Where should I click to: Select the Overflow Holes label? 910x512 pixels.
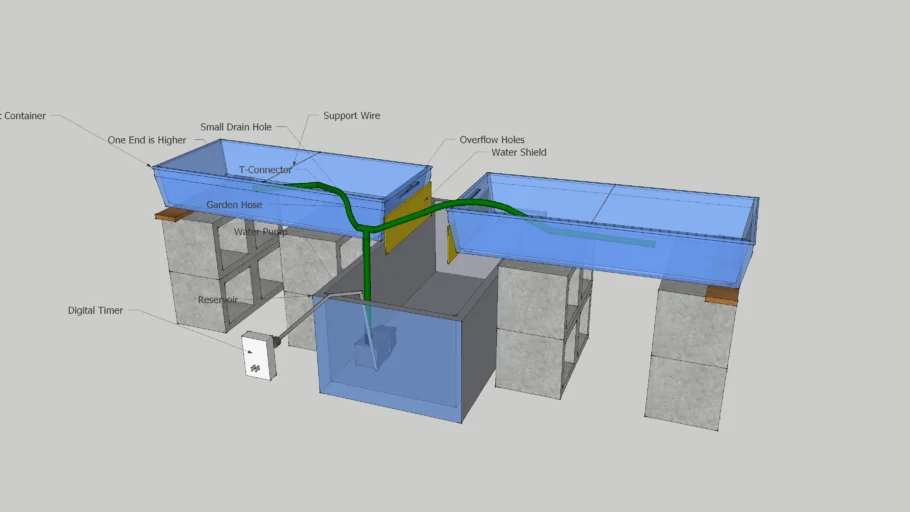pyautogui.click(x=491, y=140)
